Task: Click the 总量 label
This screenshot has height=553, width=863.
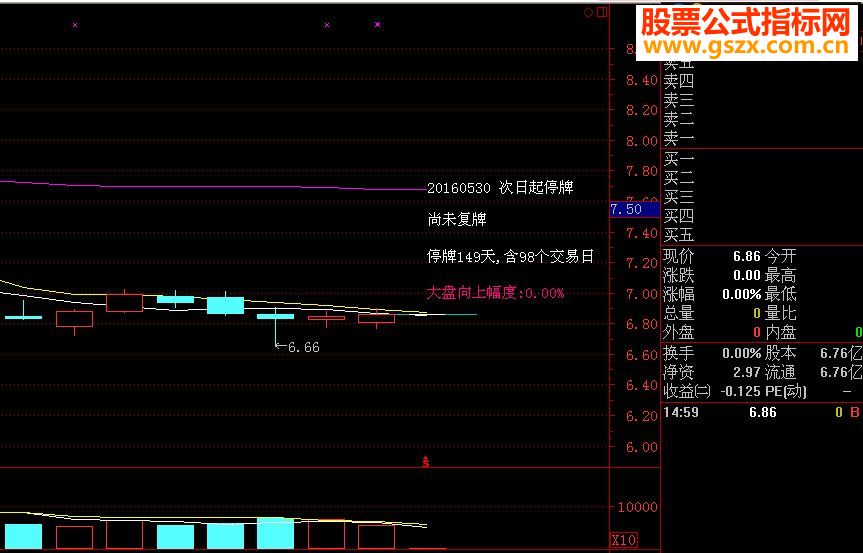Action: pos(679,313)
